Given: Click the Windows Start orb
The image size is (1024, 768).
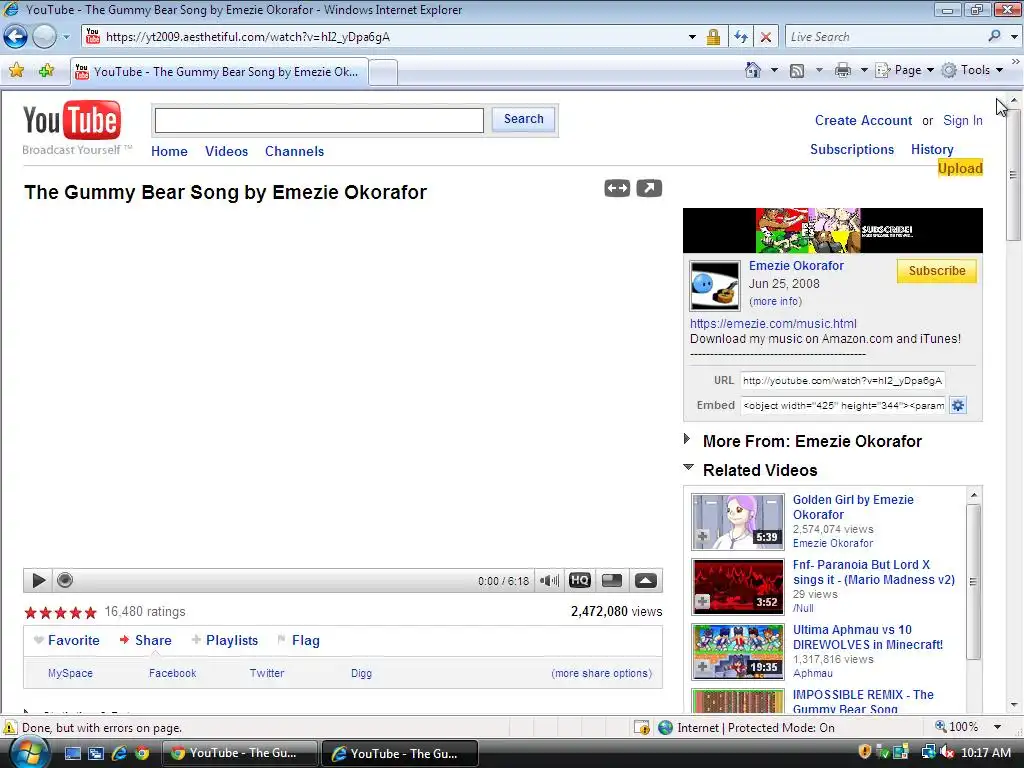Looking at the screenshot, I should click(x=27, y=753).
